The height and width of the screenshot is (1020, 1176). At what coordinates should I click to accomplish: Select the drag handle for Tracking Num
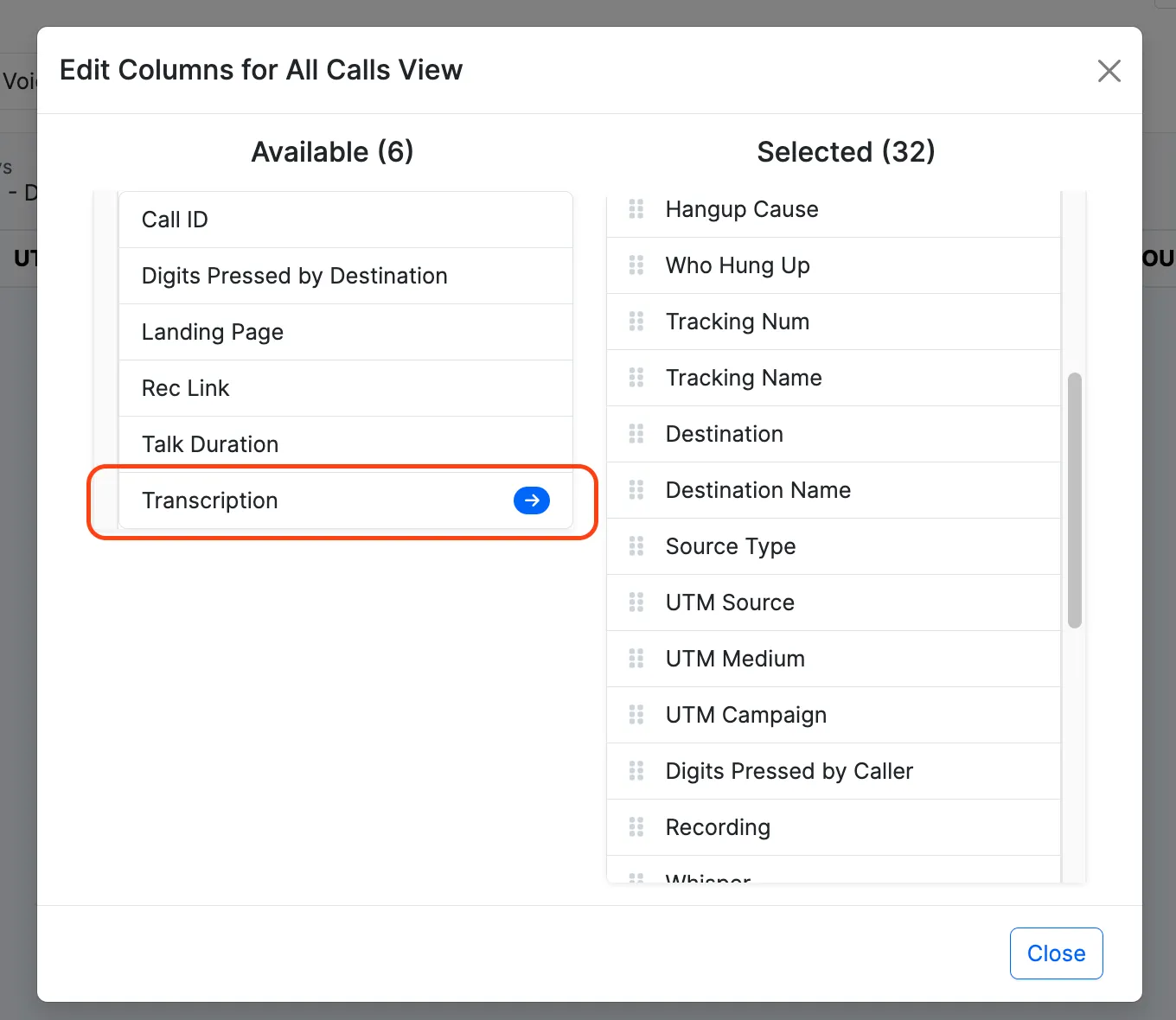(636, 322)
